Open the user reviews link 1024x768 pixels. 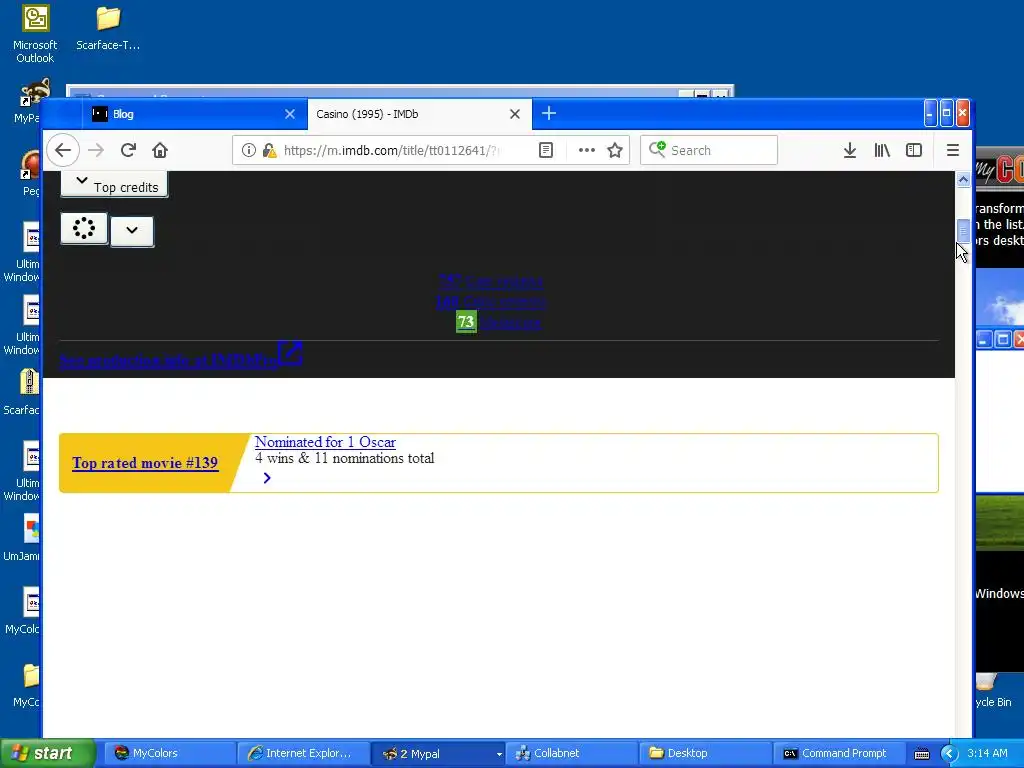pyautogui.click(x=490, y=281)
